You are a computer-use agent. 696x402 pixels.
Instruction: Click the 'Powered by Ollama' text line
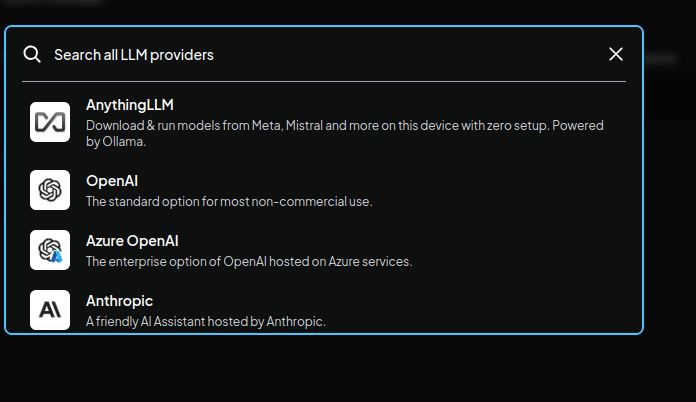[x=116, y=142]
